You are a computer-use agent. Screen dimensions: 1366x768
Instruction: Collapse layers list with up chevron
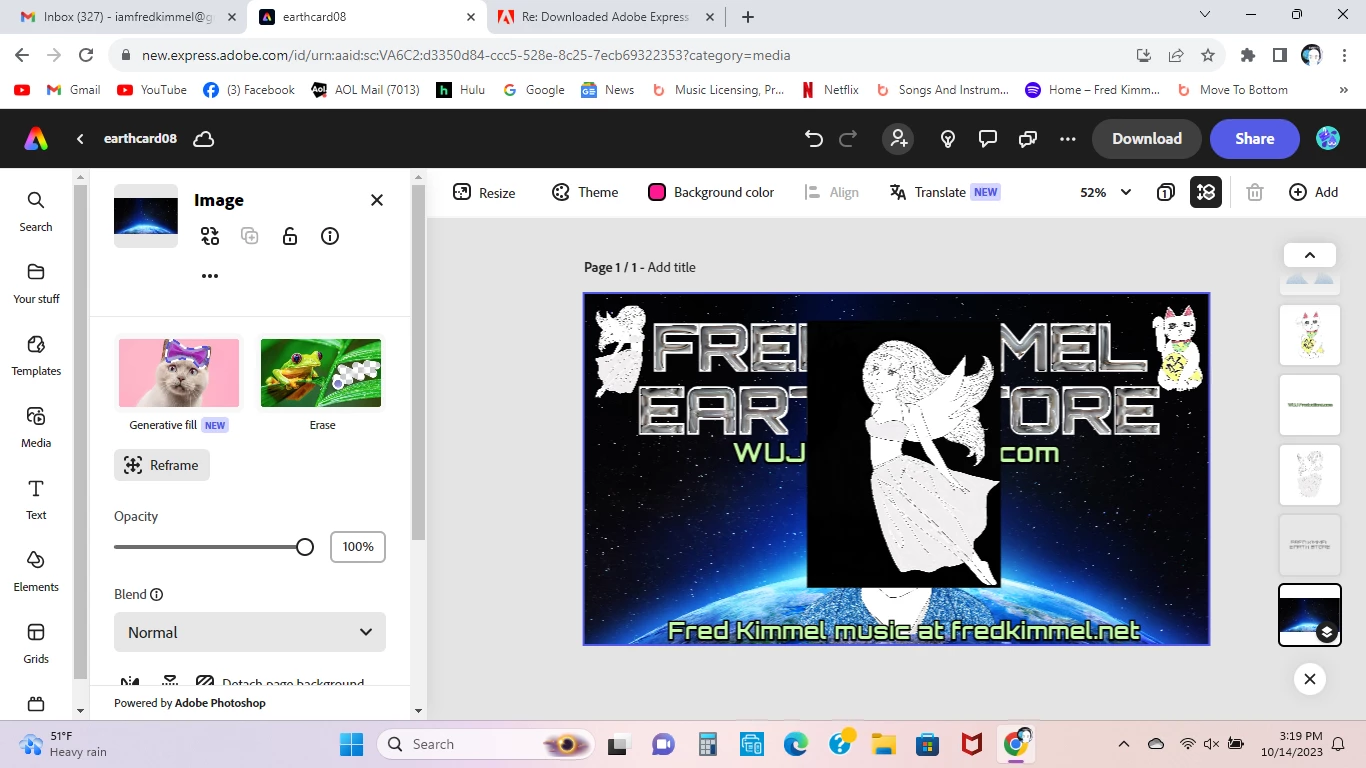point(1310,254)
